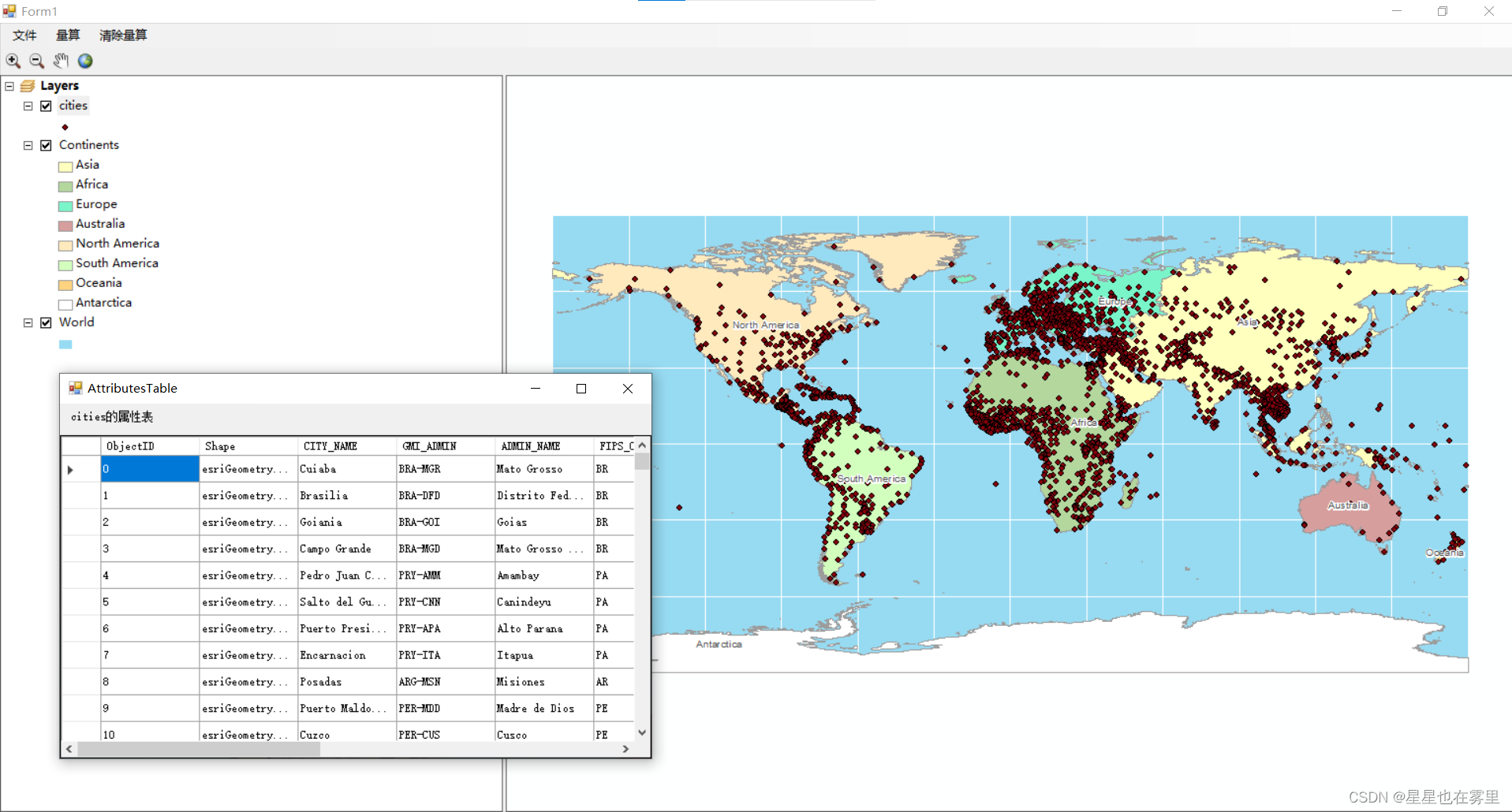
Task: Click the Antarctica label on the map
Action: (x=719, y=644)
